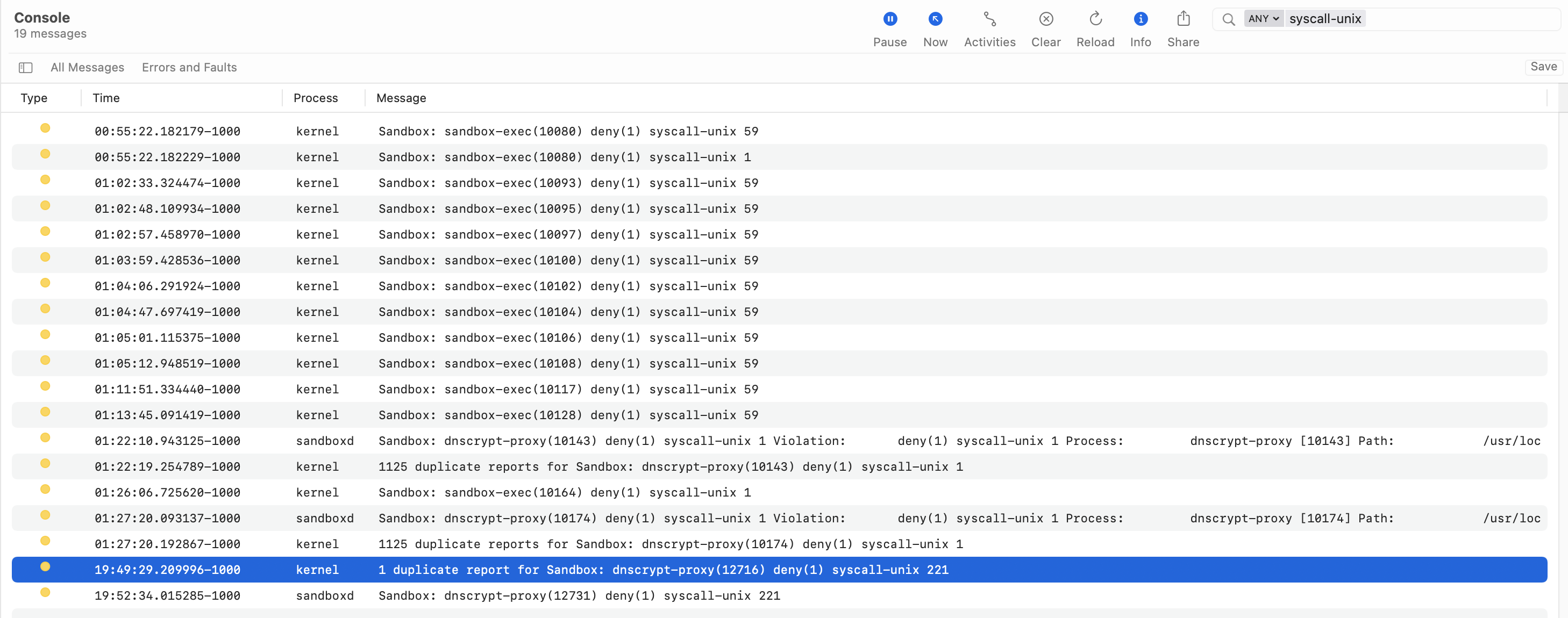Clear the console messages

[1046, 19]
